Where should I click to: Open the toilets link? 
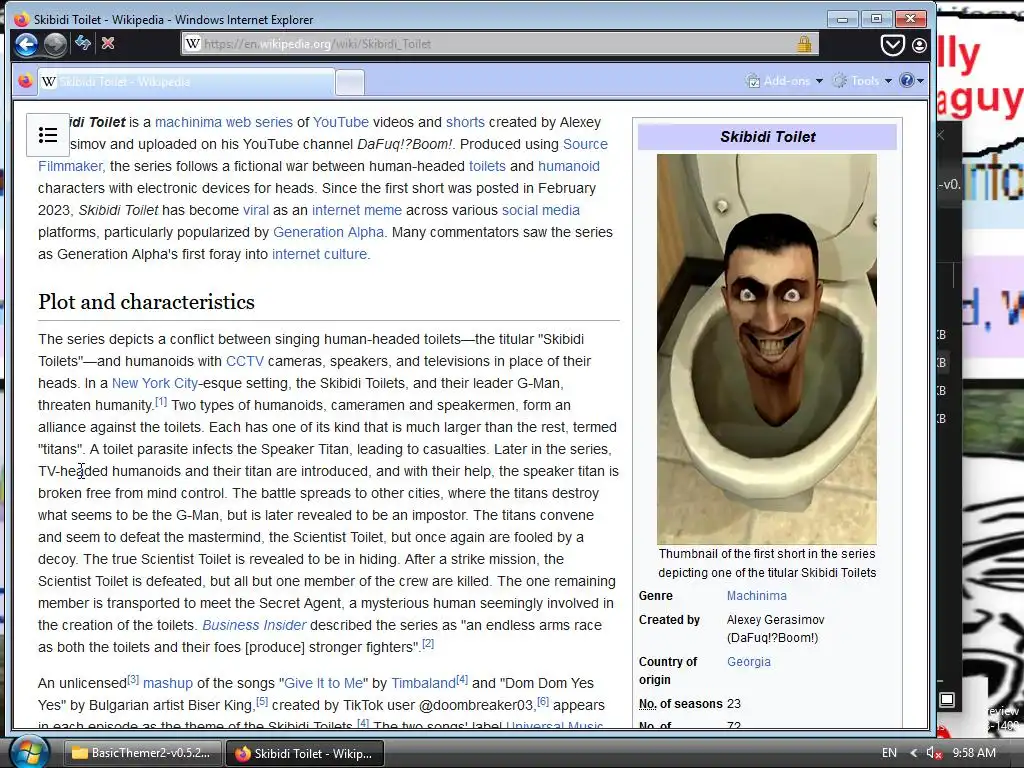tap(487, 167)
